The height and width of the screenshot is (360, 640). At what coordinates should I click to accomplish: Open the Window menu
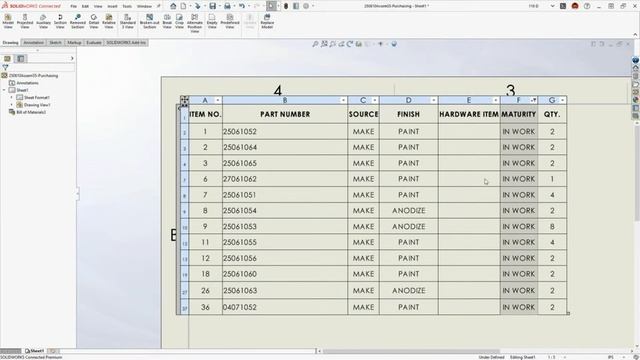click(x=144, y=7)
